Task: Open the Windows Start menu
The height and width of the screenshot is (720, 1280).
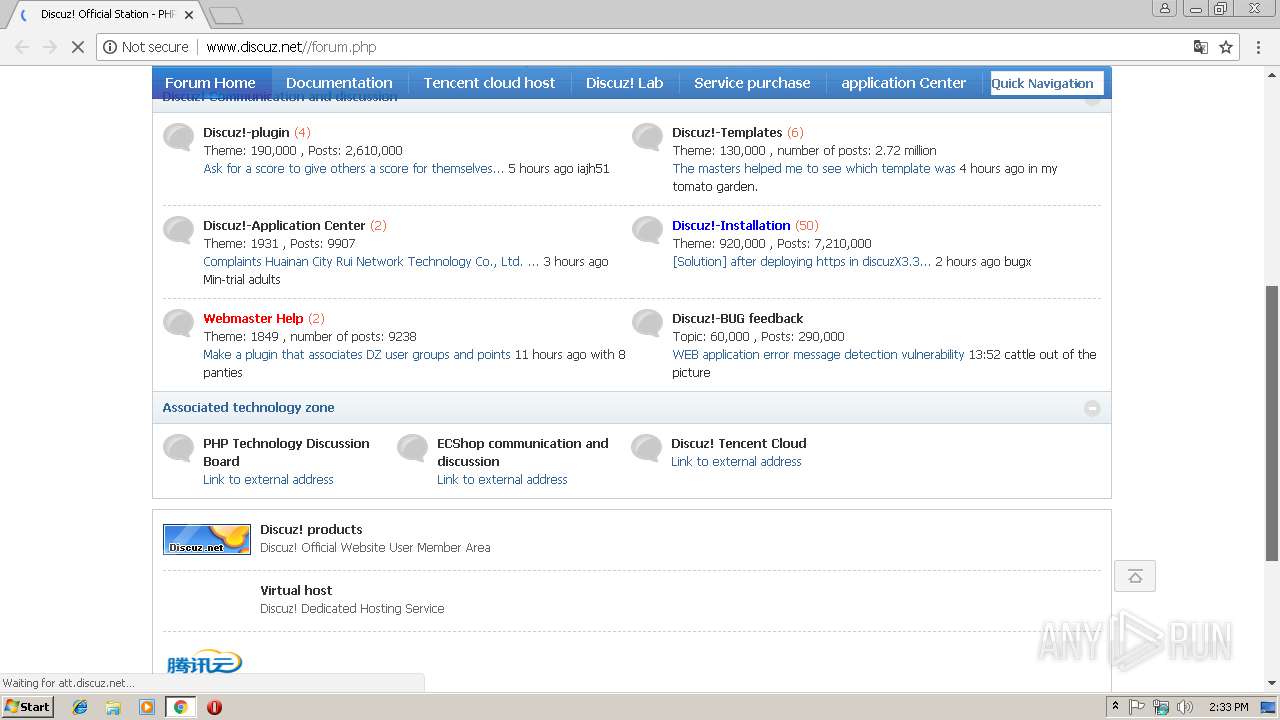Action: point(27,707)
